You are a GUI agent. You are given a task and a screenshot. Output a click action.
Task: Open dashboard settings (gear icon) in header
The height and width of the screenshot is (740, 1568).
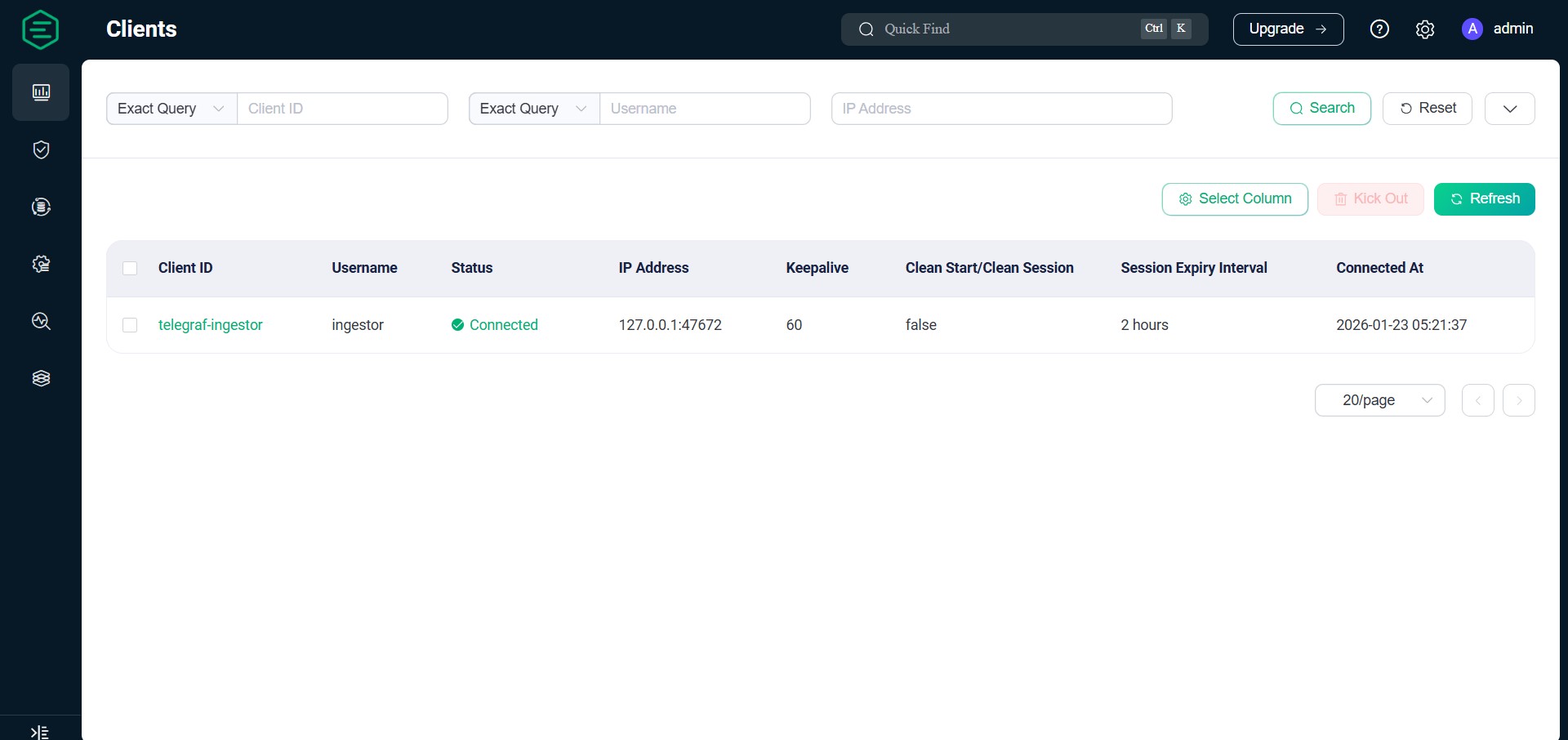pyautogui.click(x=1425, y=29)
